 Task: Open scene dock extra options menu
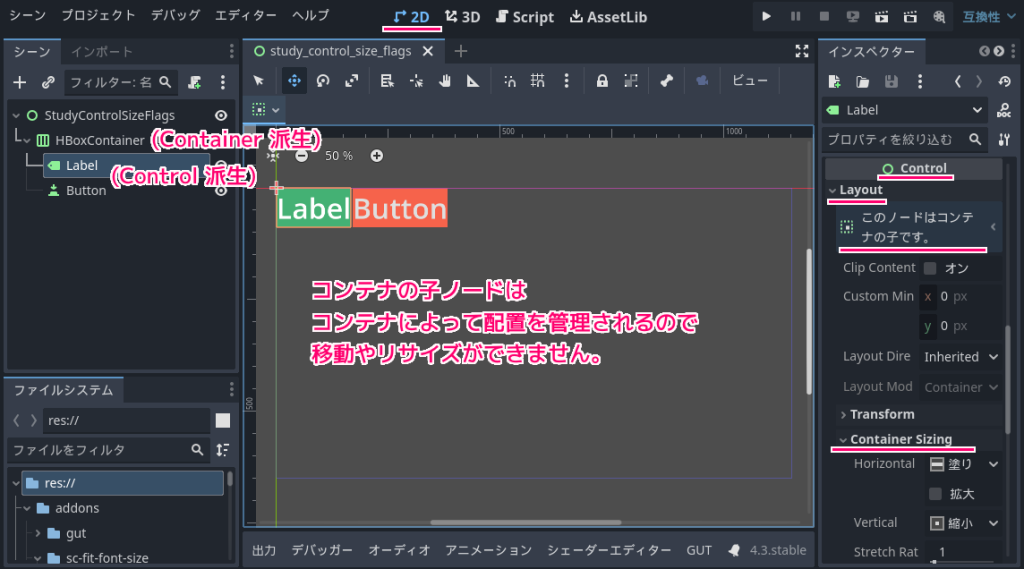(223, 82)
